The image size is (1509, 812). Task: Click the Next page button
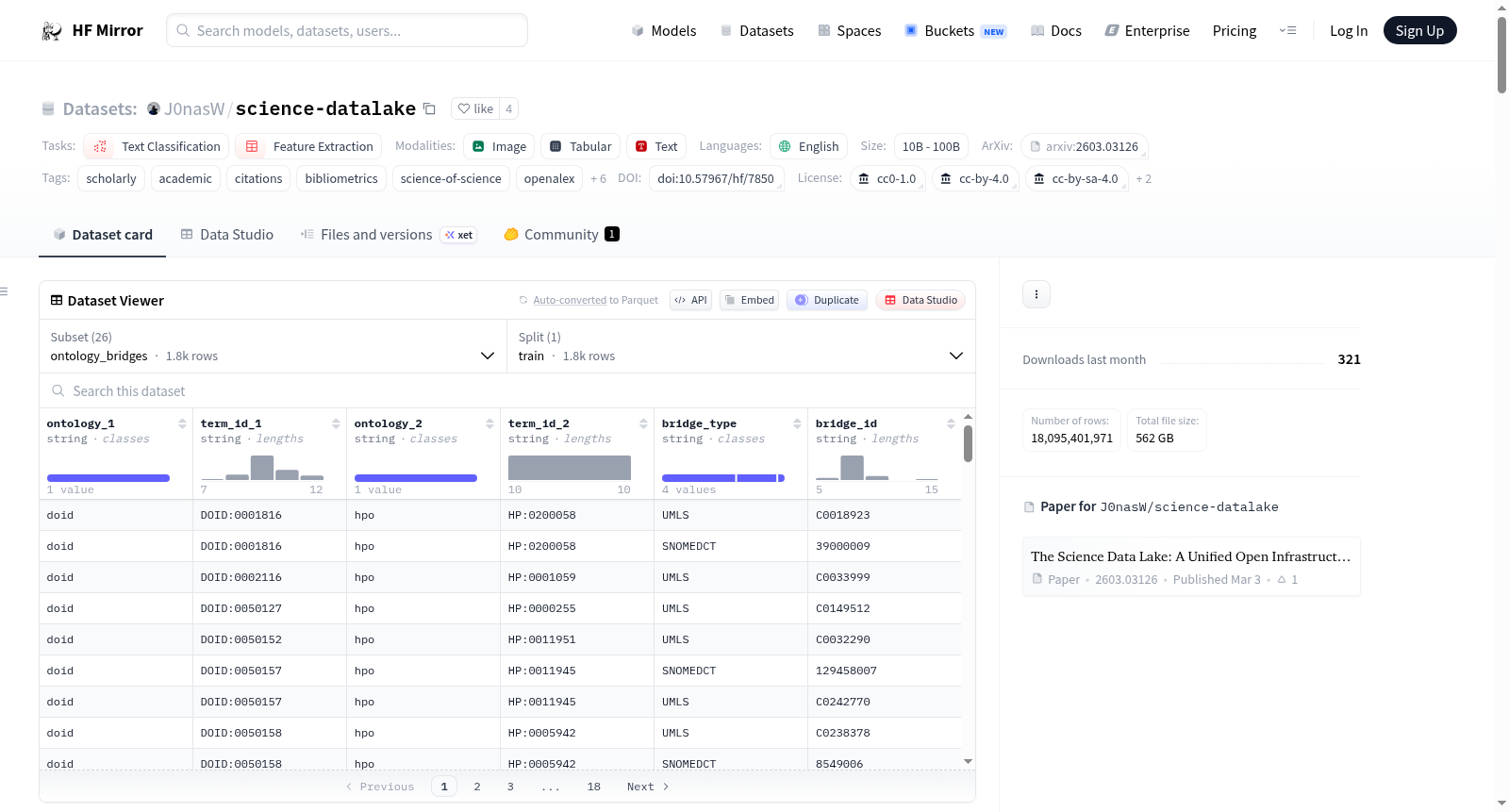pyautogui.click(x=648, y=787)
